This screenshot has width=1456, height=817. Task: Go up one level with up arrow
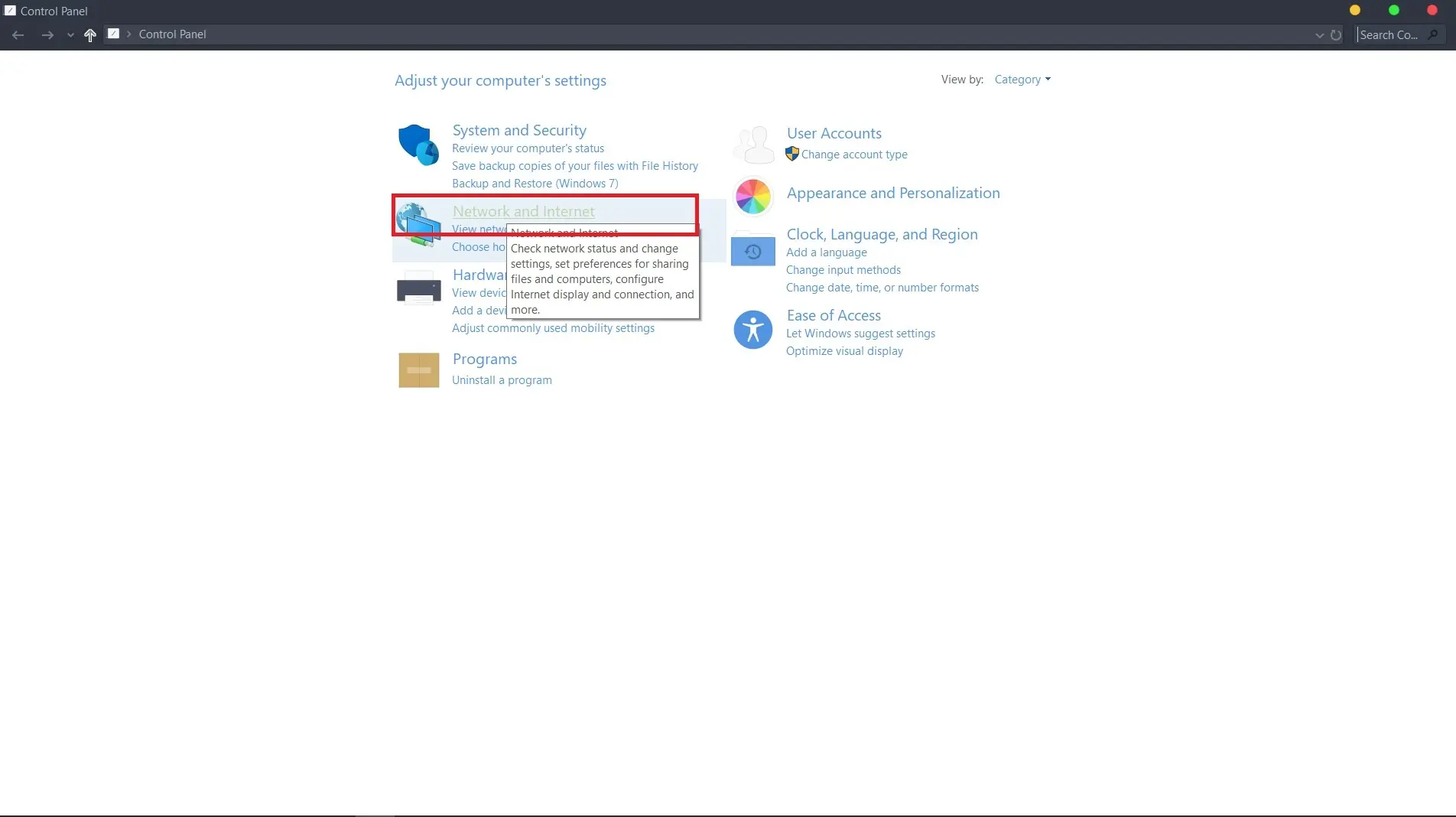pyautogui.click(x=89, y=34)
